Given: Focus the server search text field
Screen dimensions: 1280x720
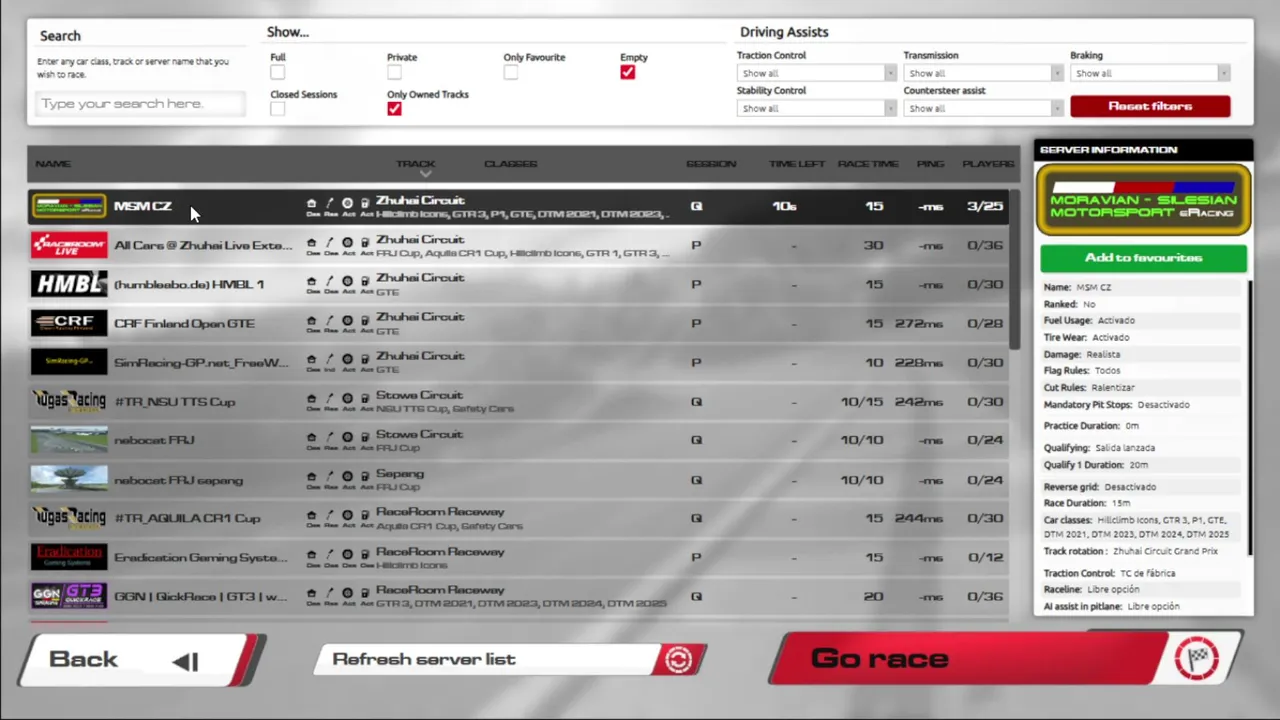Looking at the screenshot, I should [x=140, y=104].
